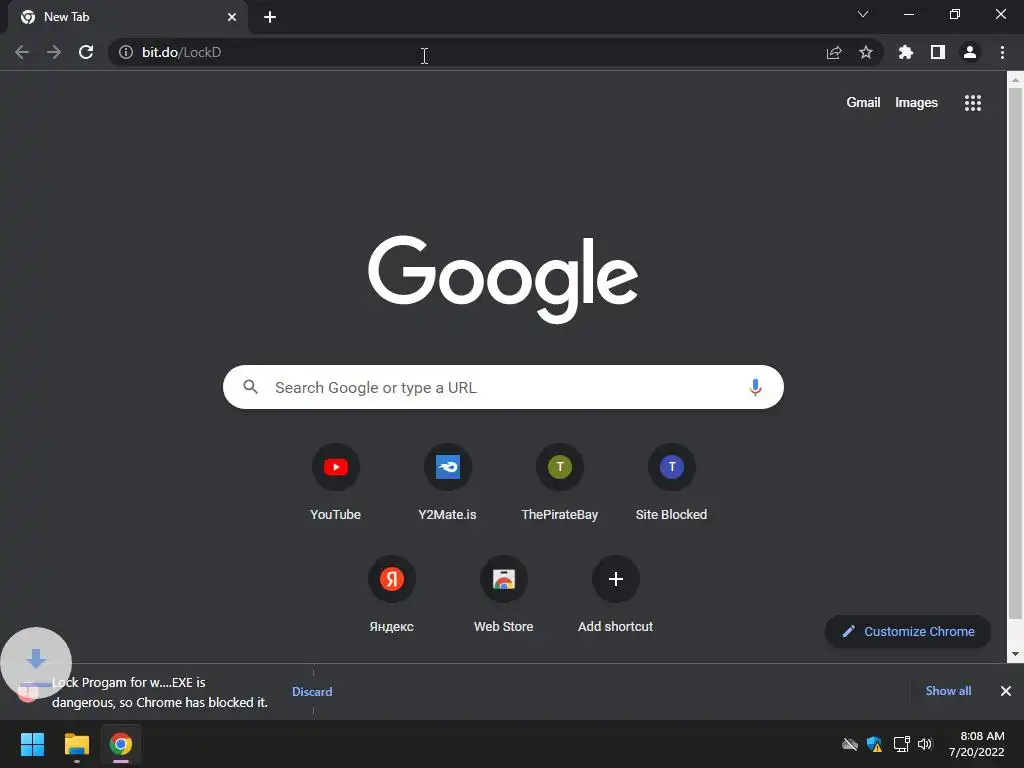The height and width of the screenshot is (768, 1024).
Task: Show all downloads
Action: tap(948, 691)
